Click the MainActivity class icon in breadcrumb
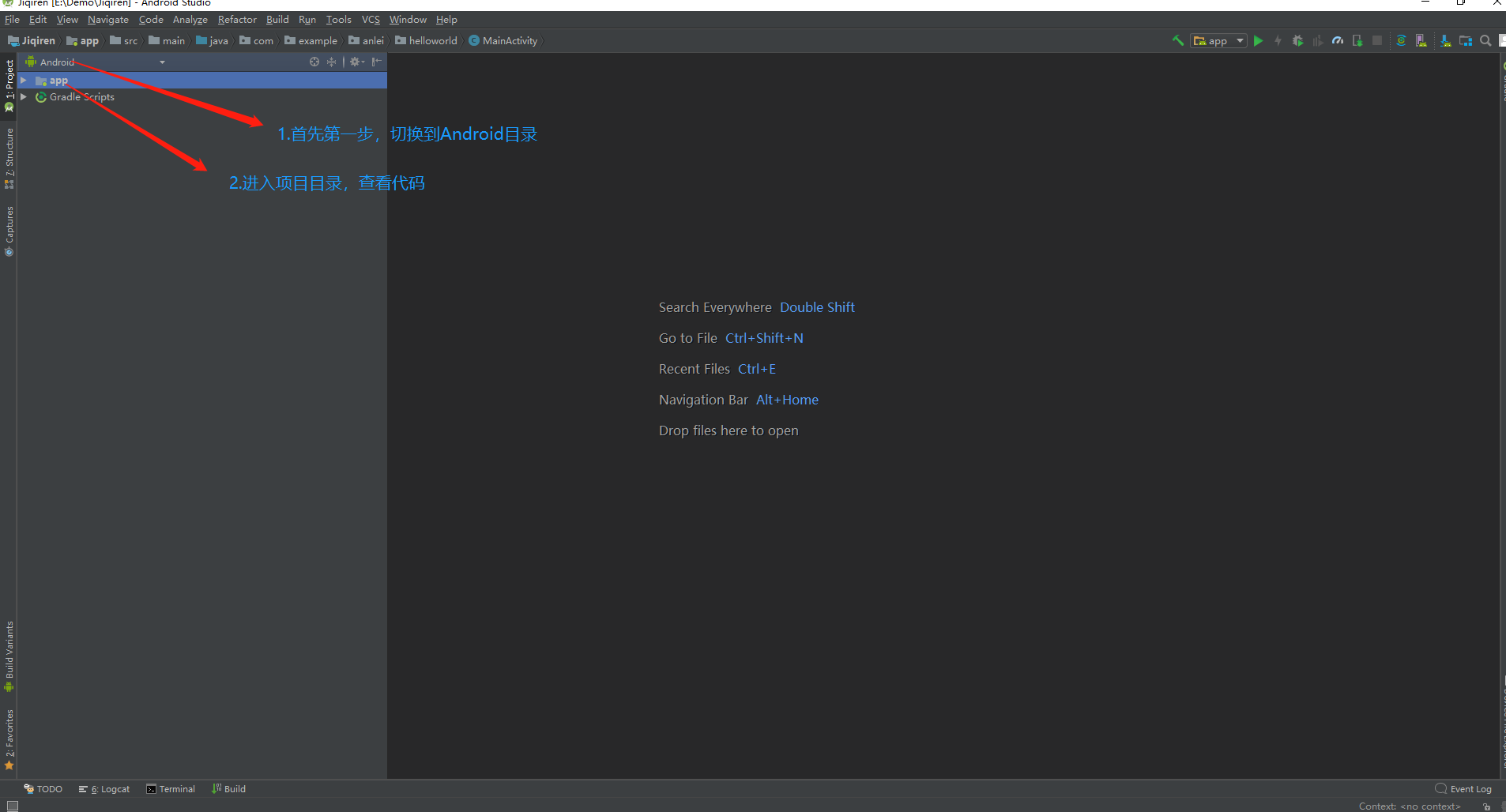Viewport: 1506px width, 812px height. pyautogui.click(x=474, y=40)
